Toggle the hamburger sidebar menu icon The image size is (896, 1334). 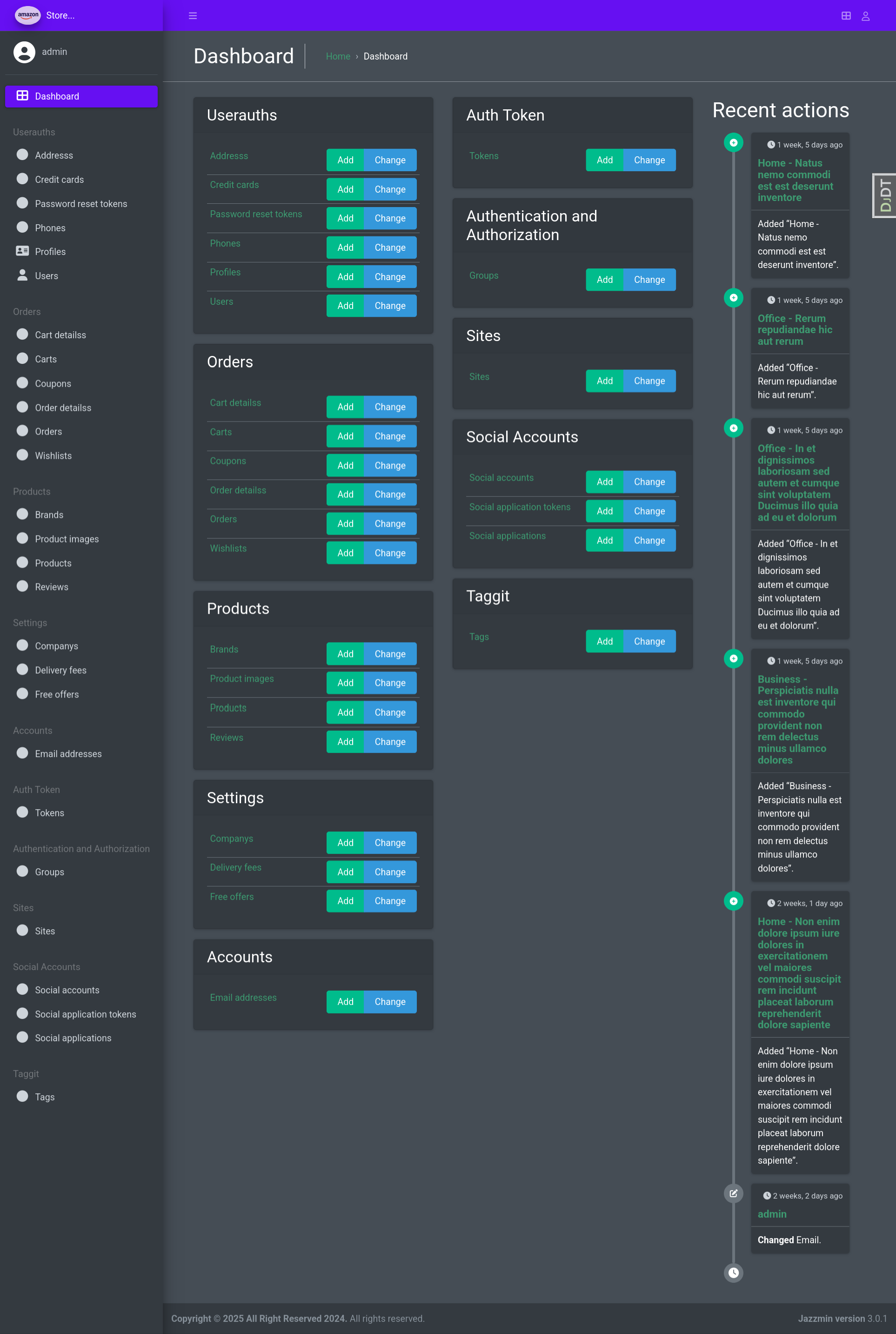[x=193, y=15]
